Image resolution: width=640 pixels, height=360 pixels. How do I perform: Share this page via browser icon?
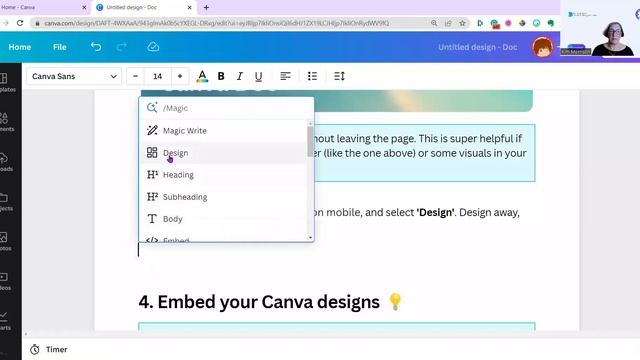pyautogui.click(x=448, y=23)
